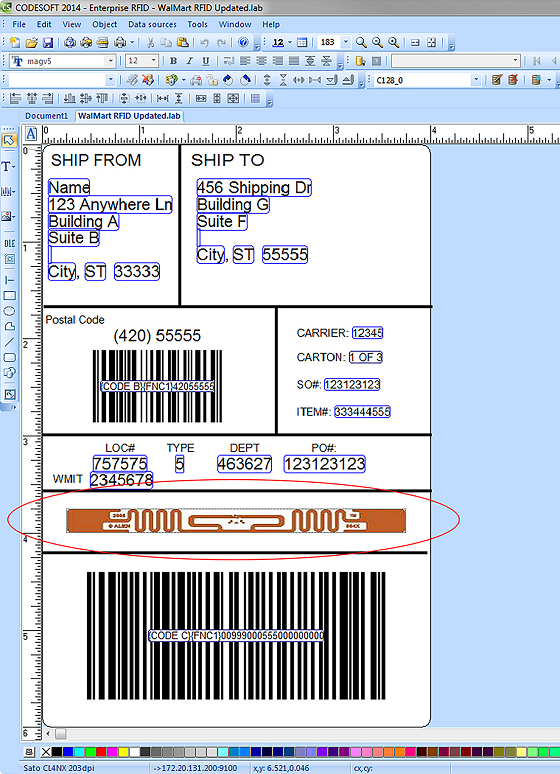
Task: Open the magv5 font dropdown
Action: click(x=111, y=61)
